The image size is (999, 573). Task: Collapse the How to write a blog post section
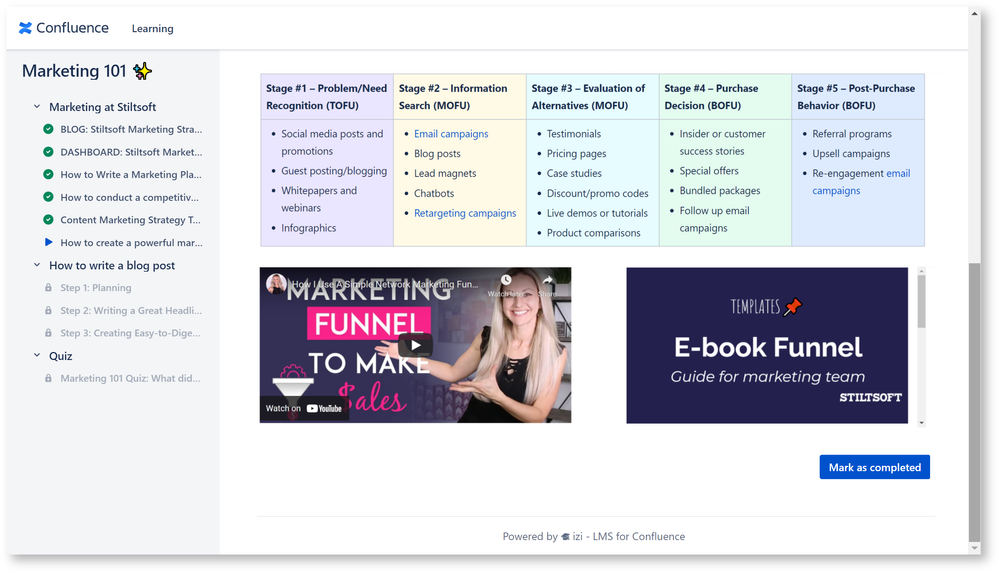coord(37,265)
